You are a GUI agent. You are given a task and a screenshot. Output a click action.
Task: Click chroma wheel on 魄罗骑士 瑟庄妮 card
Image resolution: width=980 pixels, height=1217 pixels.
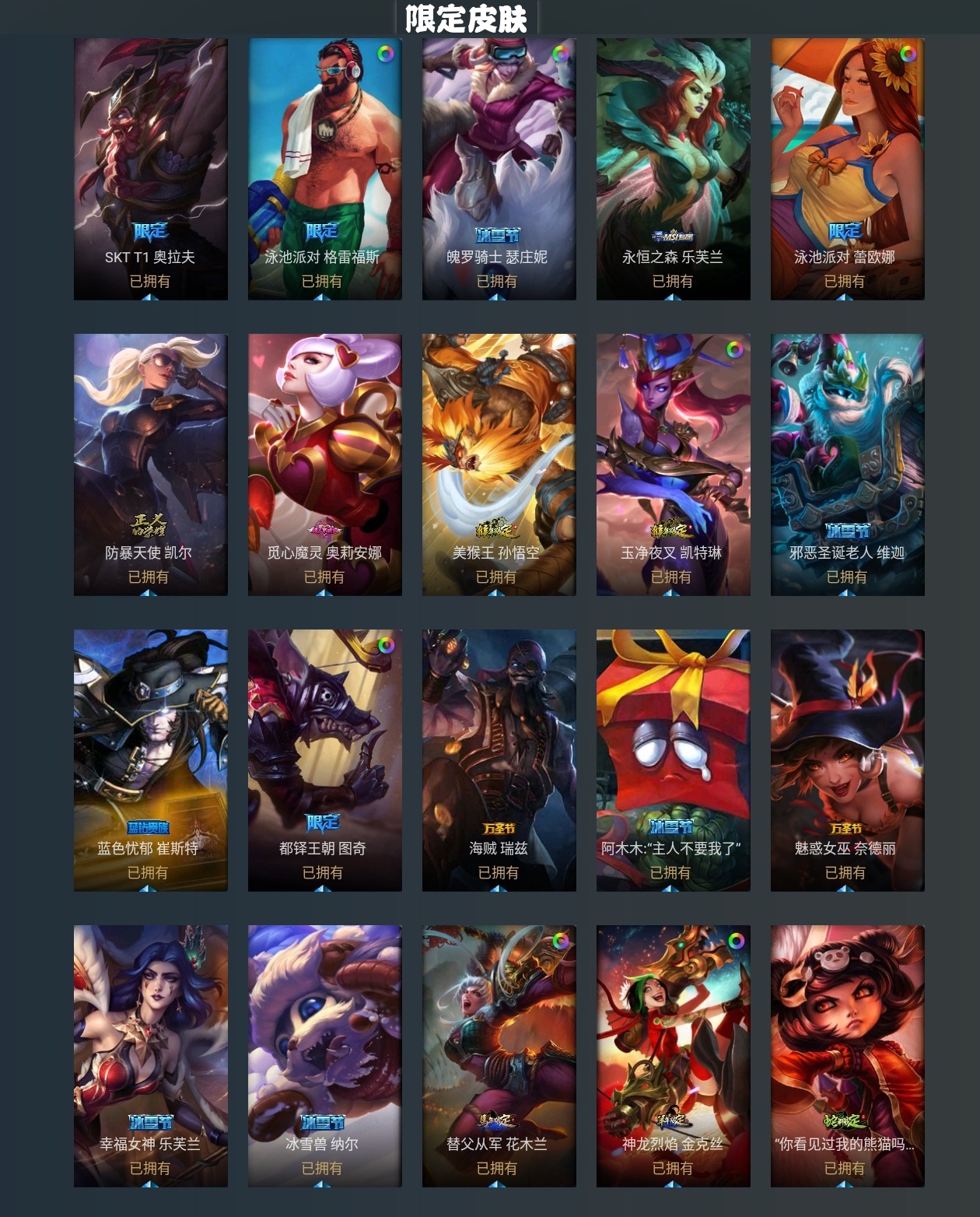[x=559, y=54]
